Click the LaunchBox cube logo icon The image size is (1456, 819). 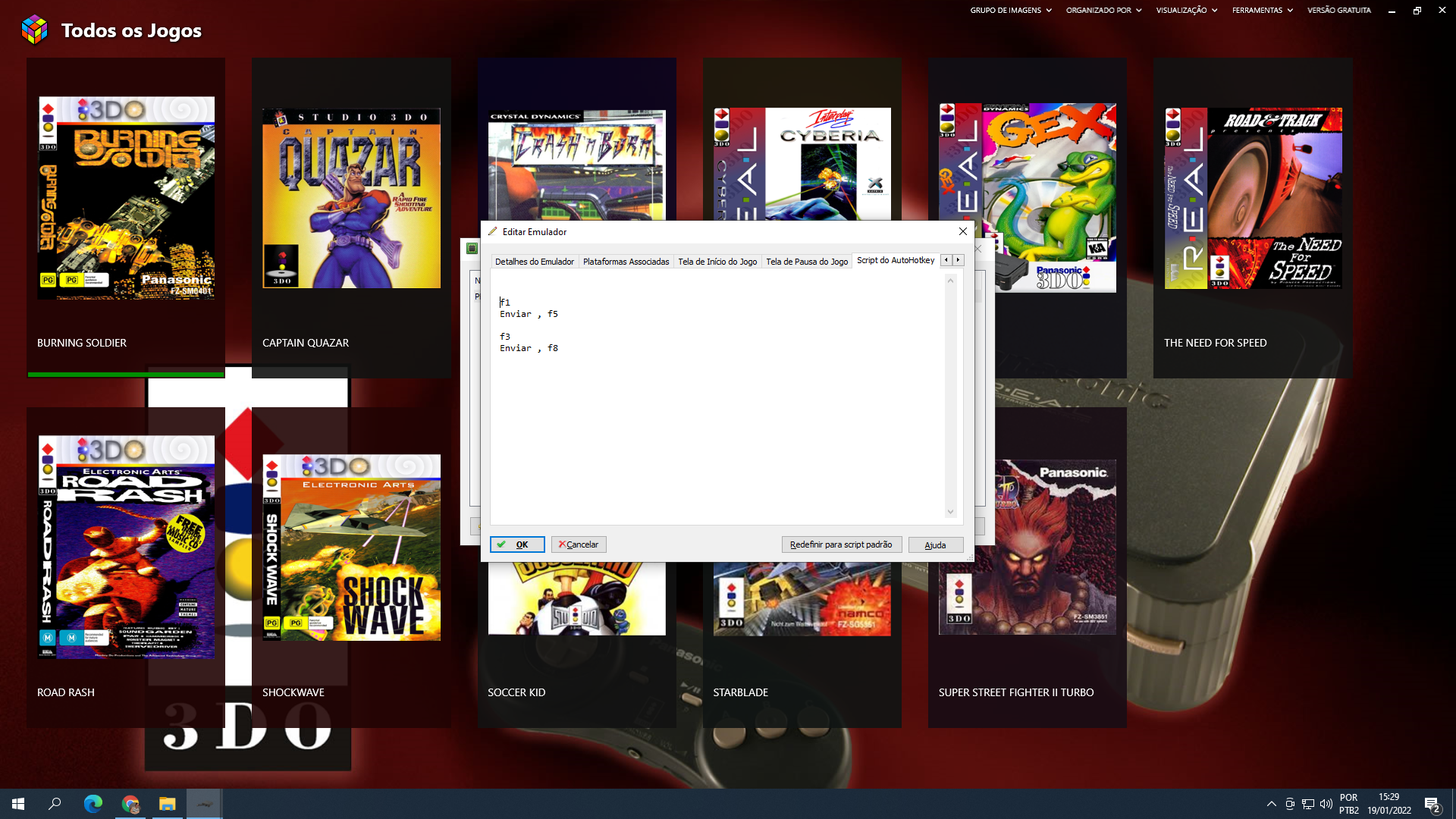34,30
